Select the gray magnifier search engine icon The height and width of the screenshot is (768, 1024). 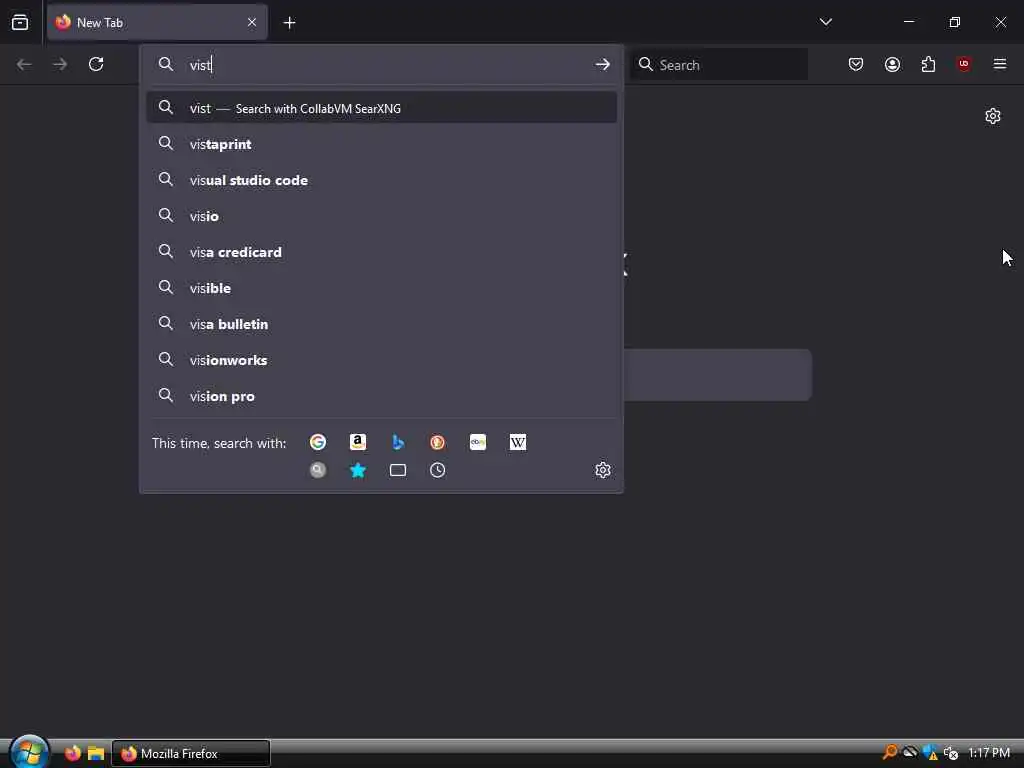tap(318, 470)
